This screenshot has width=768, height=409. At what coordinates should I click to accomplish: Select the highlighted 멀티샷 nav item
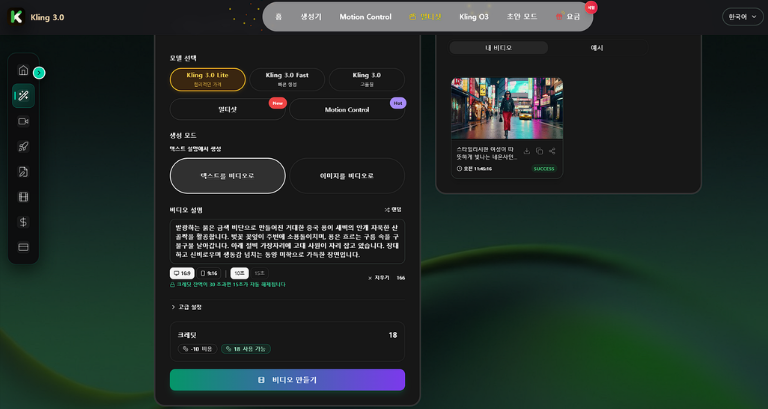[425, 17]
